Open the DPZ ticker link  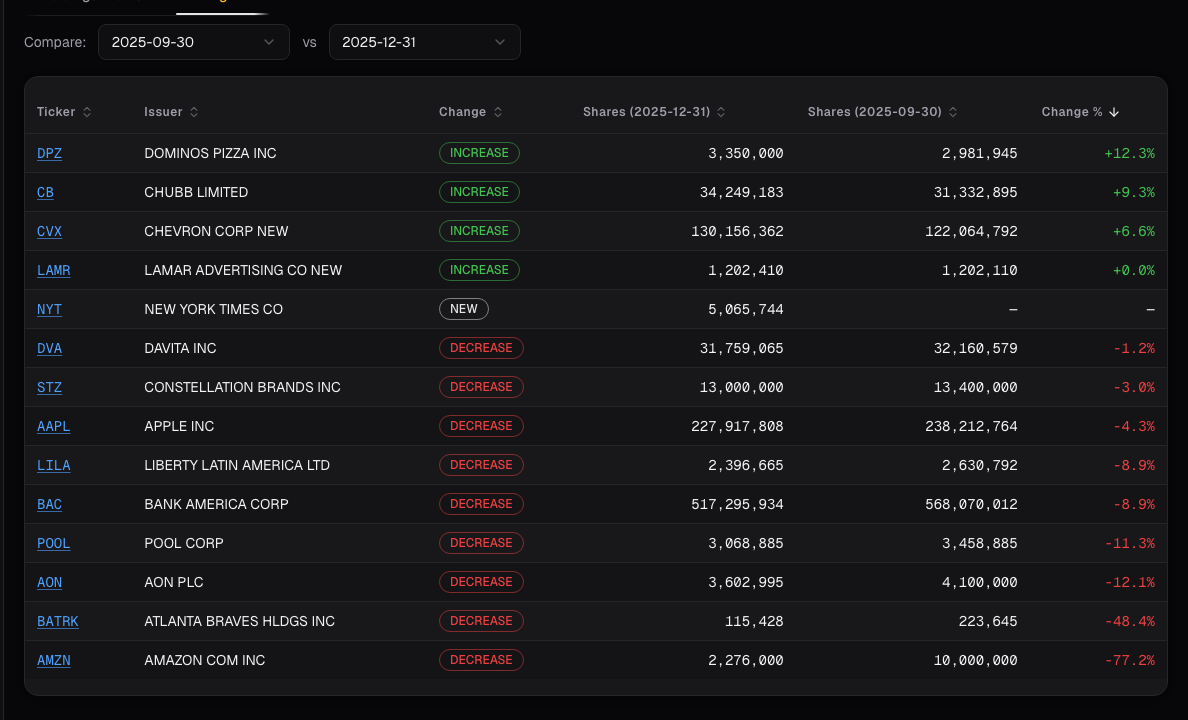coord(49,153)
